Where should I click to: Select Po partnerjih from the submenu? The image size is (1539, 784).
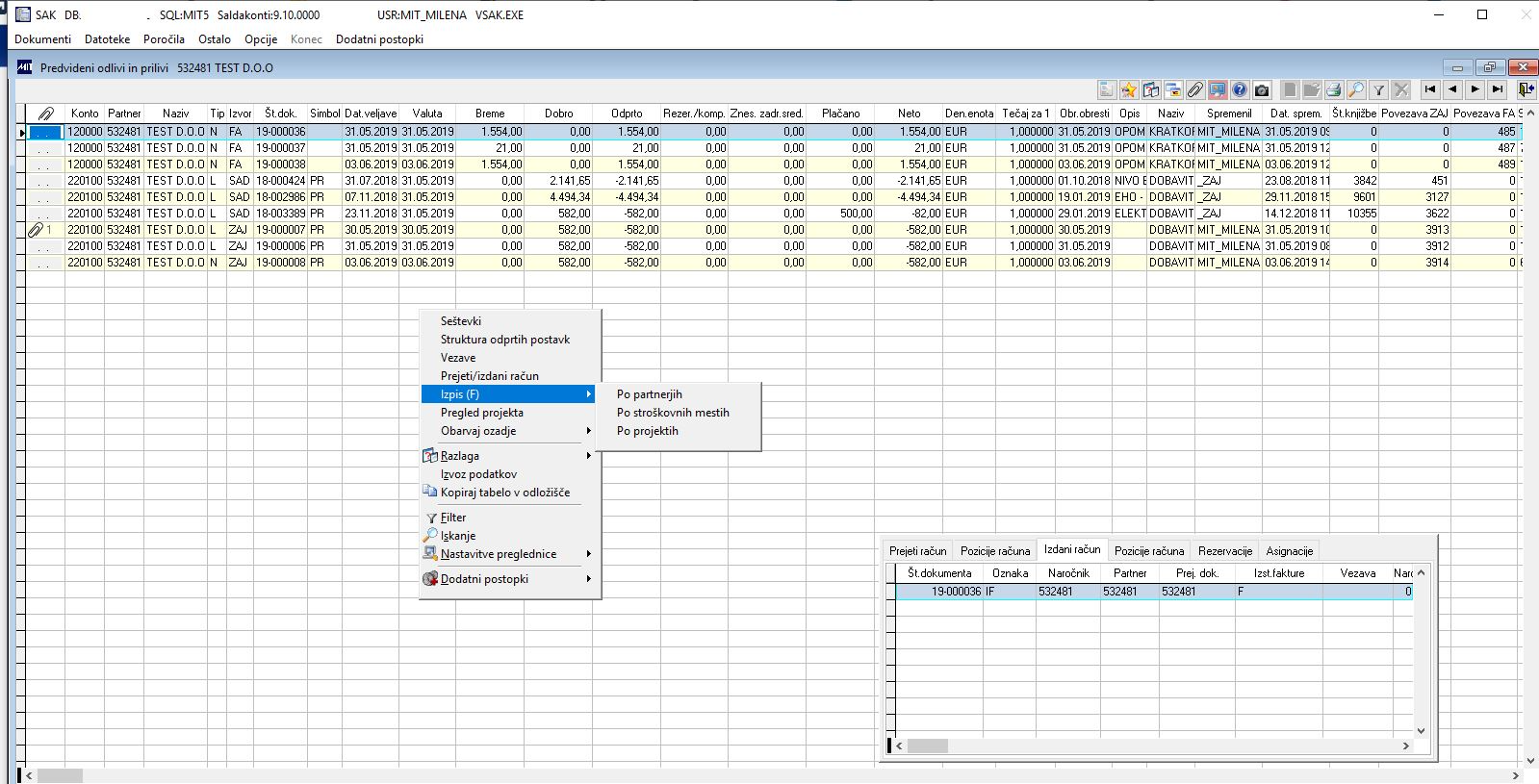[x=650, y=394]
